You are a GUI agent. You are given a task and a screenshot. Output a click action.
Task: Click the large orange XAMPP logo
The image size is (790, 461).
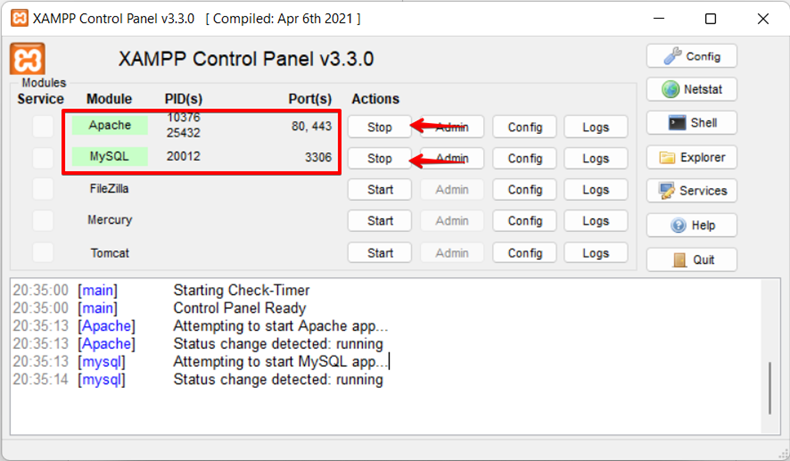click(27, 59)
